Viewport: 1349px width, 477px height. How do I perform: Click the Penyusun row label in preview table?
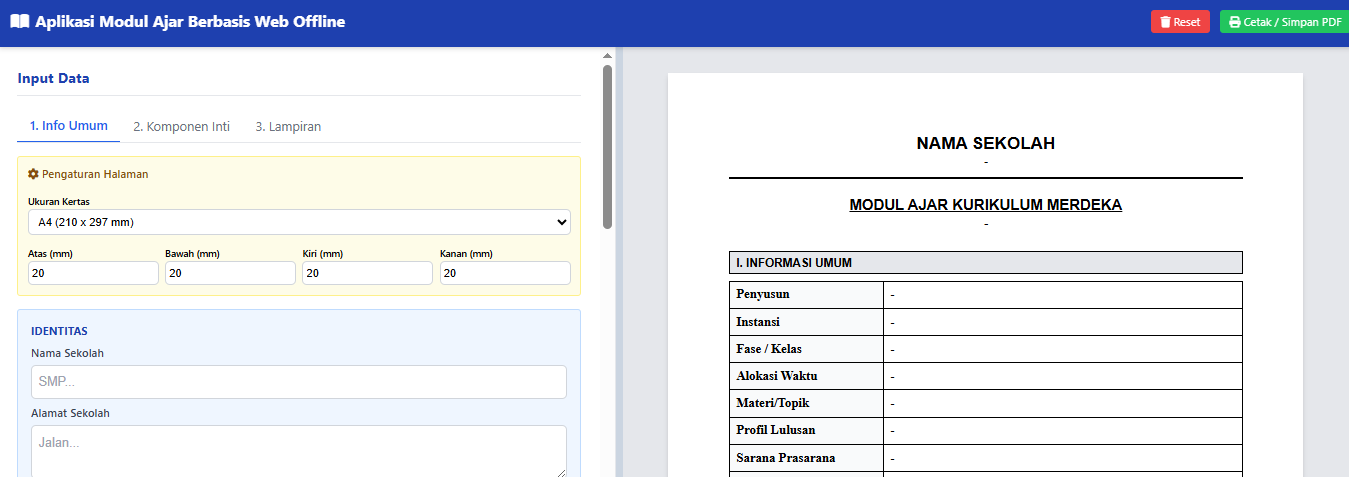tap(763, 295)
